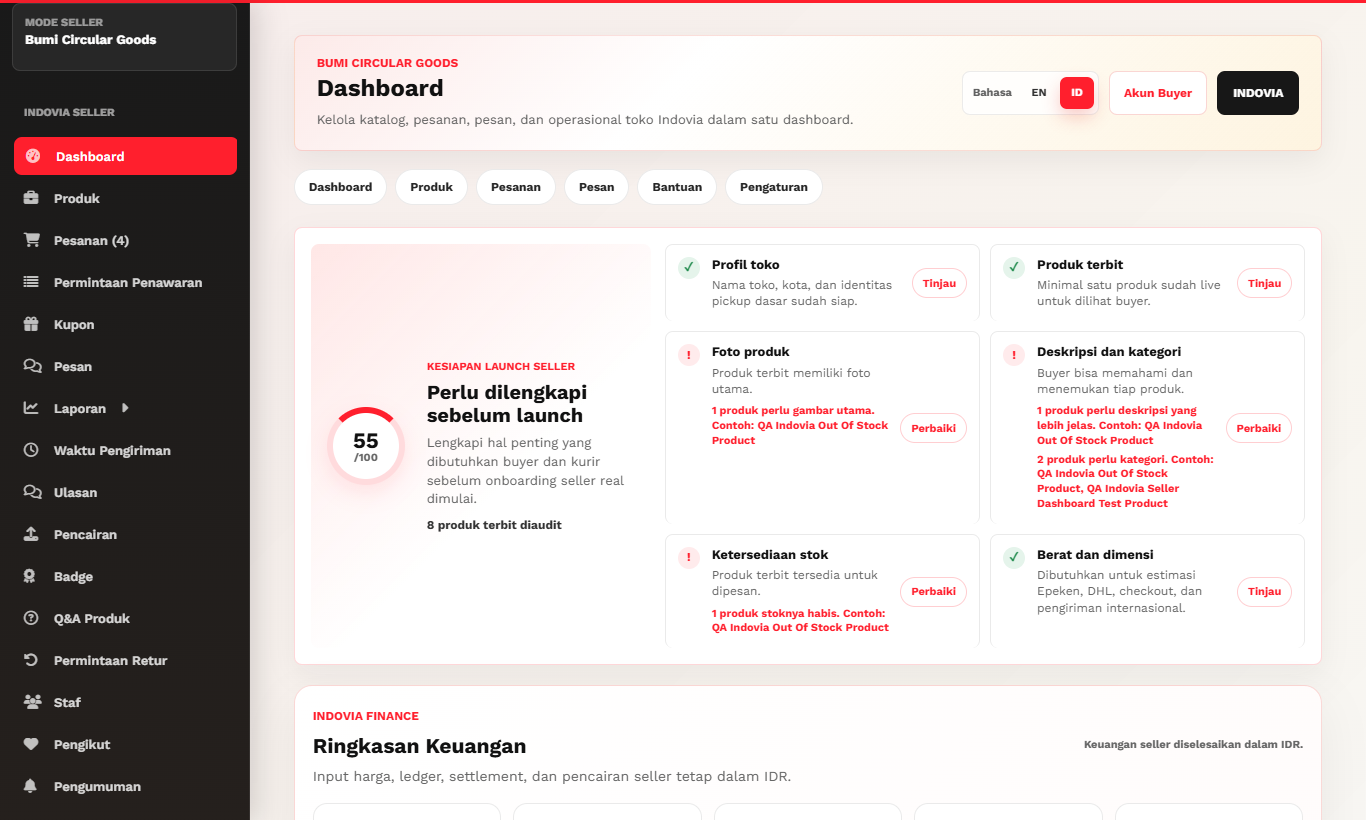The height and width of the screenshot is (820, 1366).
Task: Click the Akun Buyer button
Action: coord(1158,93)
